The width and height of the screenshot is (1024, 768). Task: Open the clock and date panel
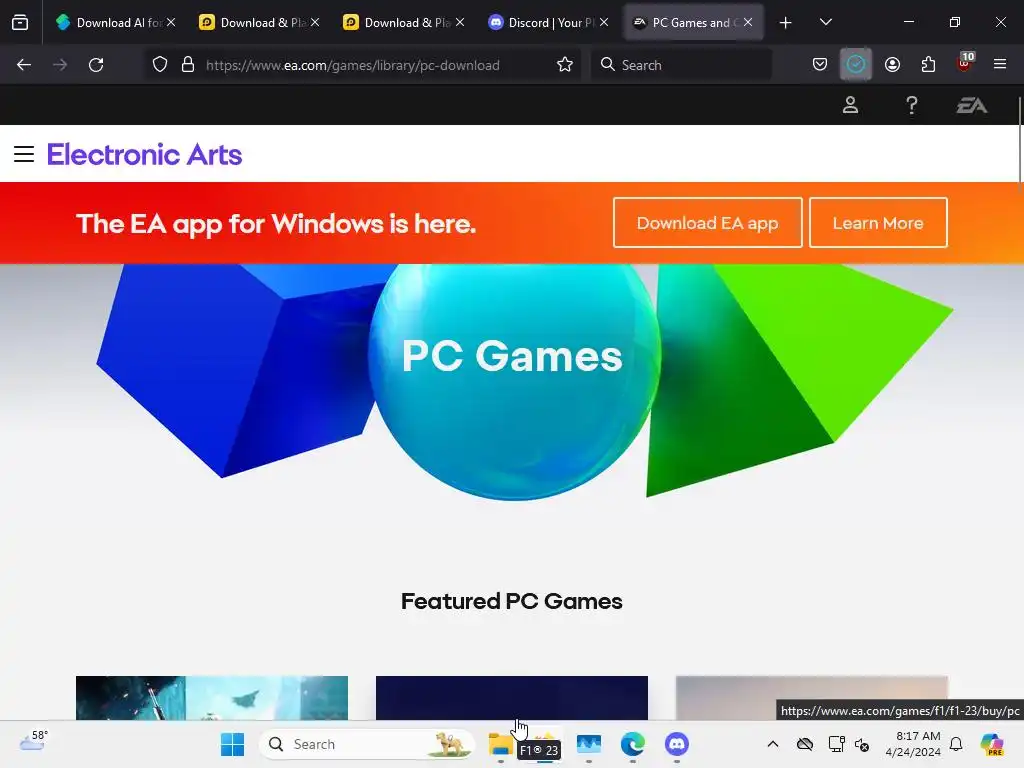point(913,744)
